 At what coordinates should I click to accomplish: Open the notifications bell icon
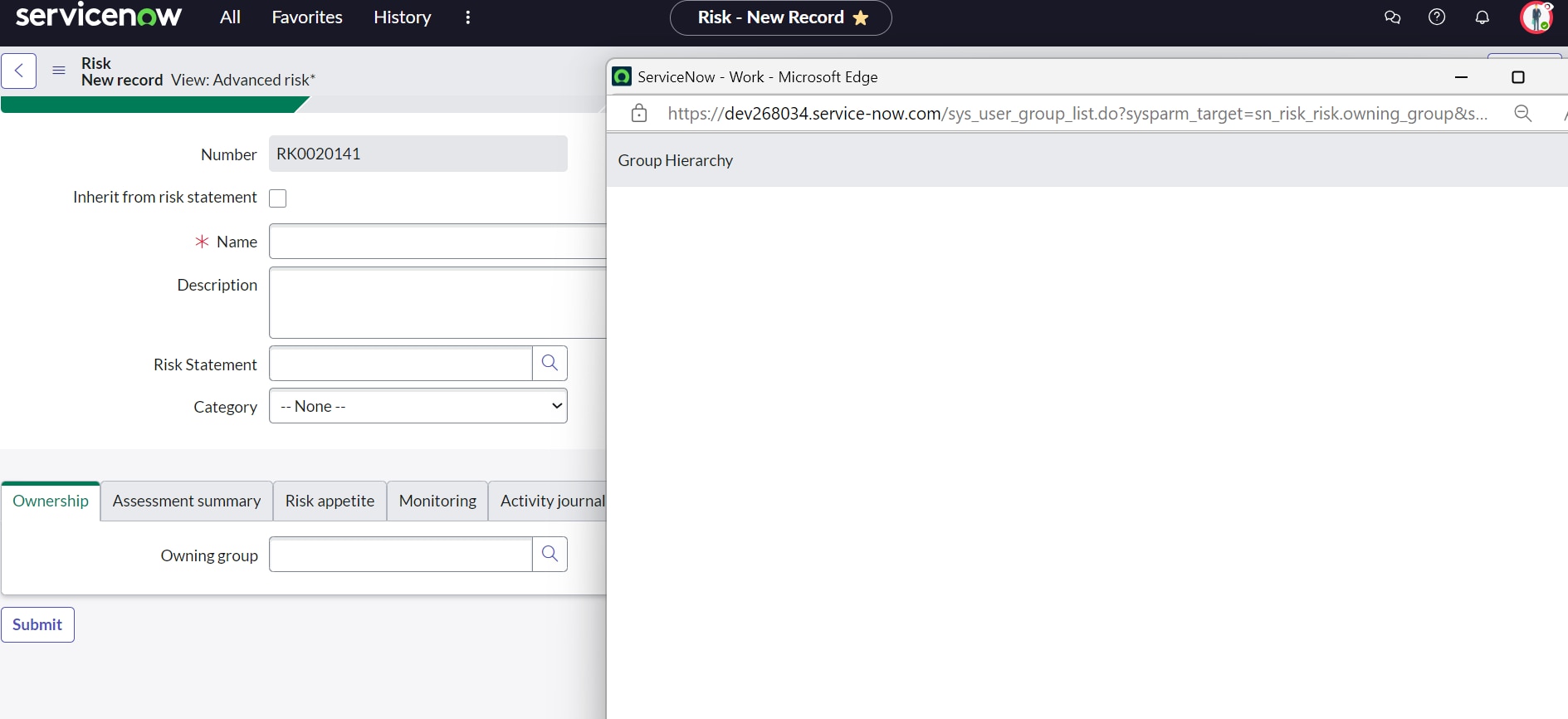point(1483,17)
